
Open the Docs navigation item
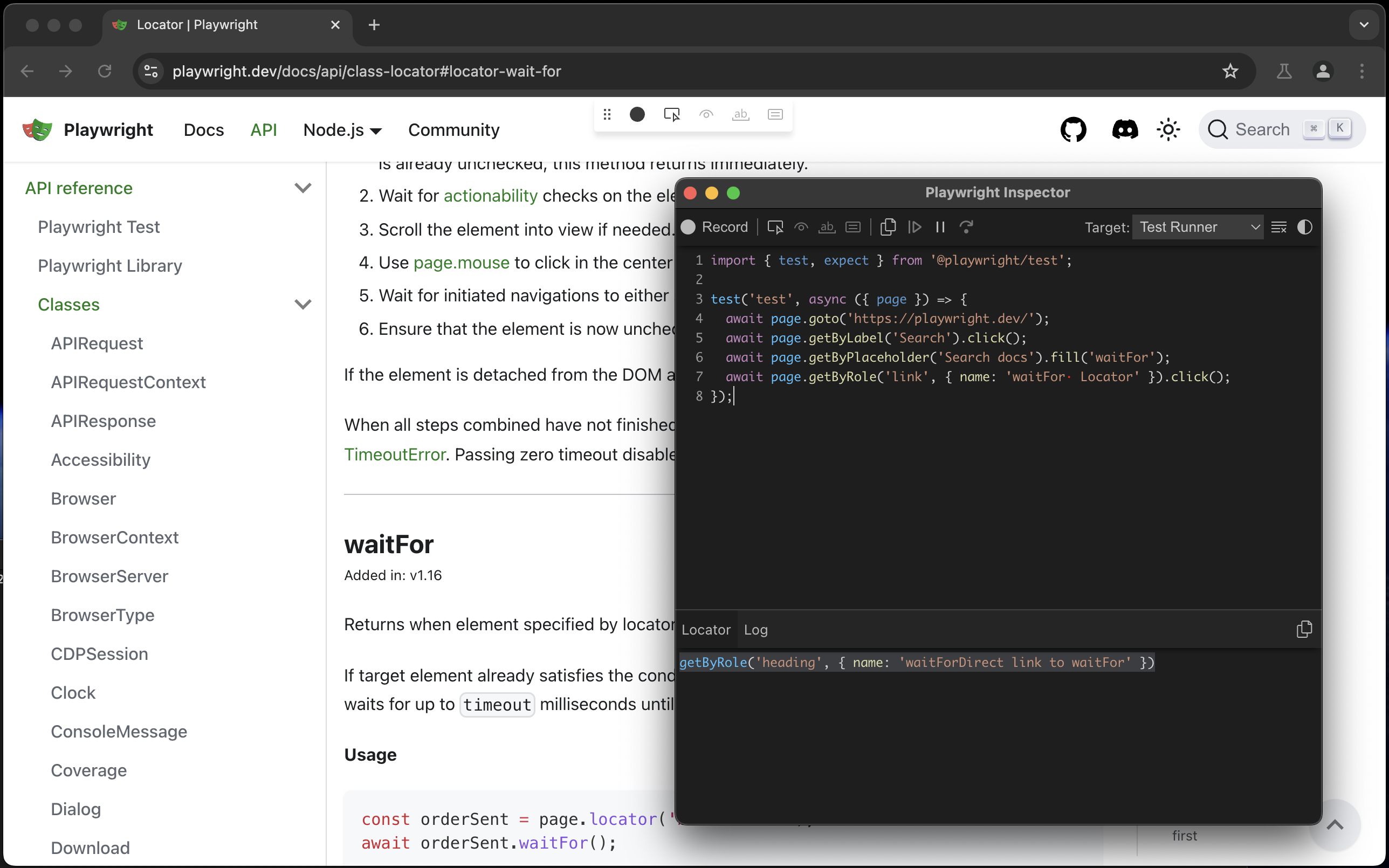(x=204, y=130)
